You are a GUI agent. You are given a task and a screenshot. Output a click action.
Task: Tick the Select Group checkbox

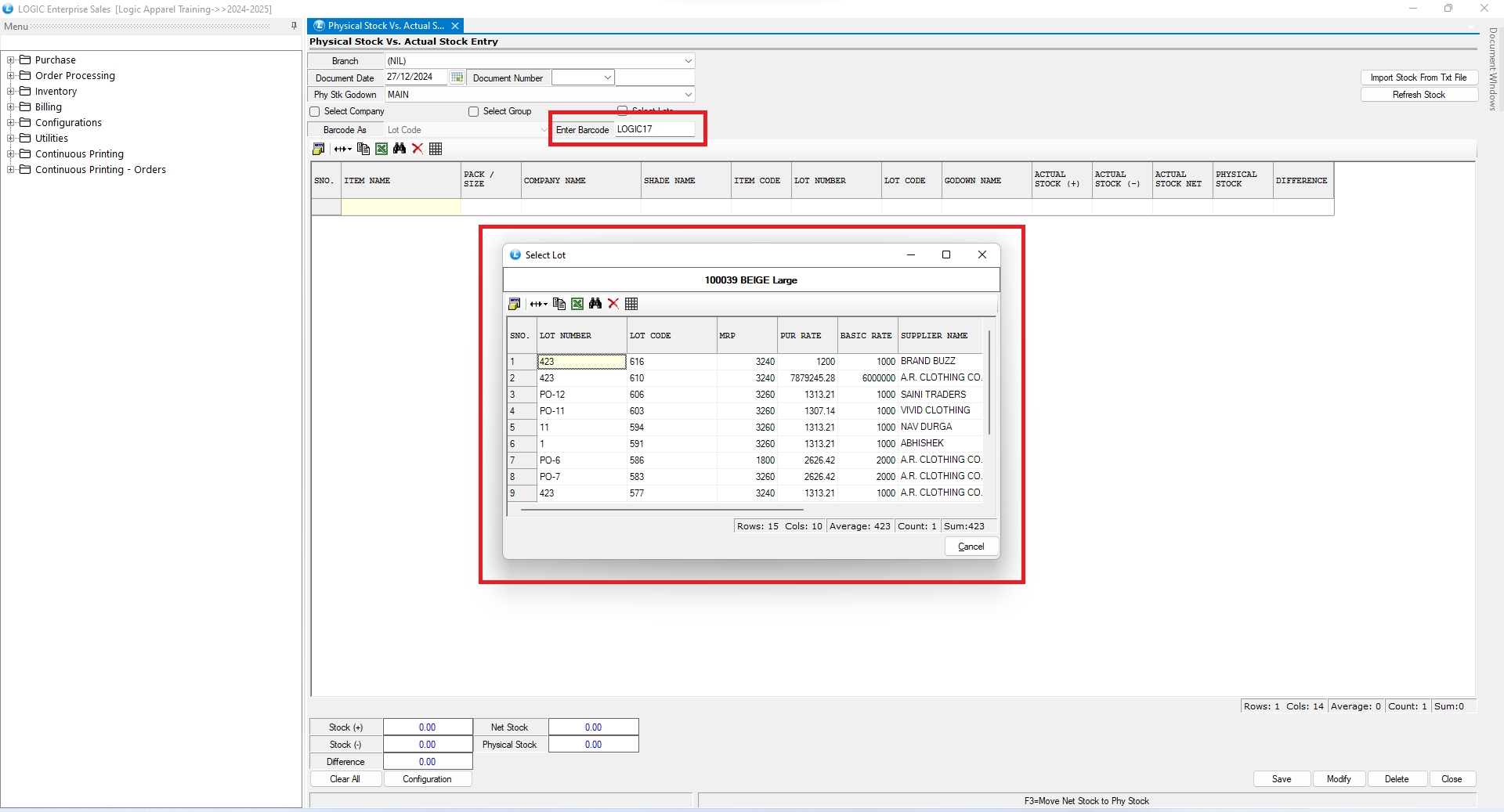tap(474, 112)
